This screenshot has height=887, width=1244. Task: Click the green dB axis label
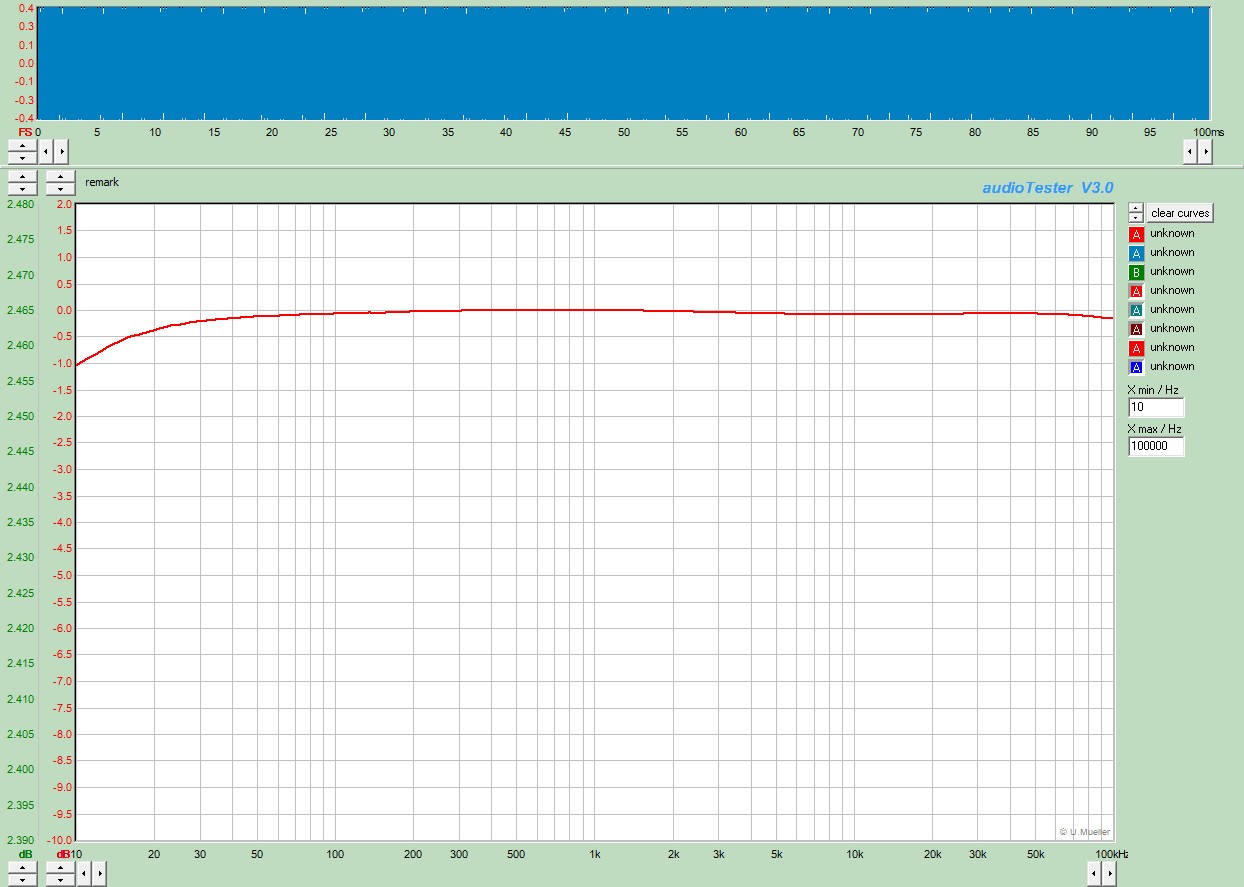tap(25, 854)
